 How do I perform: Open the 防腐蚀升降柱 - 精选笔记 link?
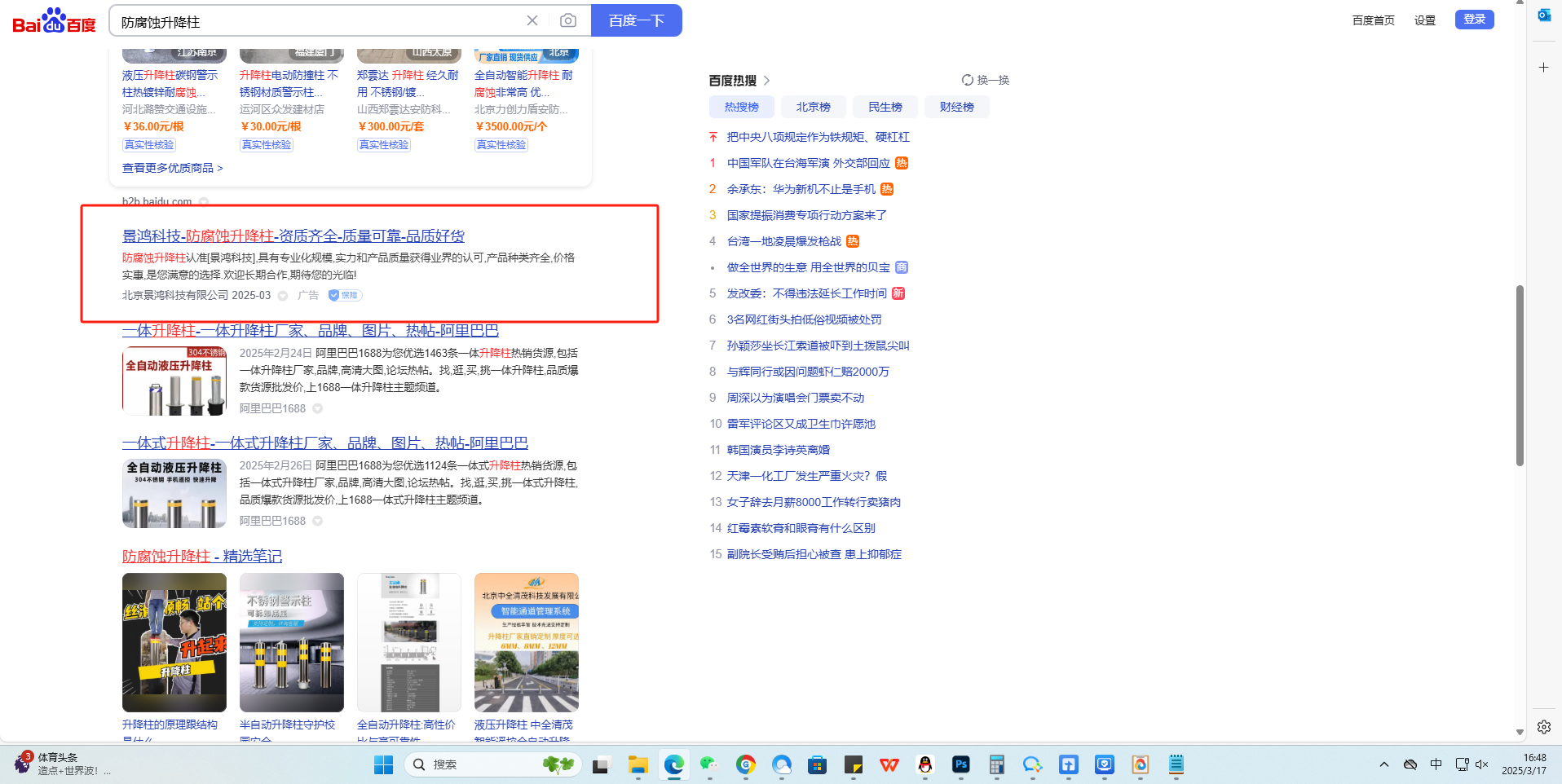click(202, 556)
